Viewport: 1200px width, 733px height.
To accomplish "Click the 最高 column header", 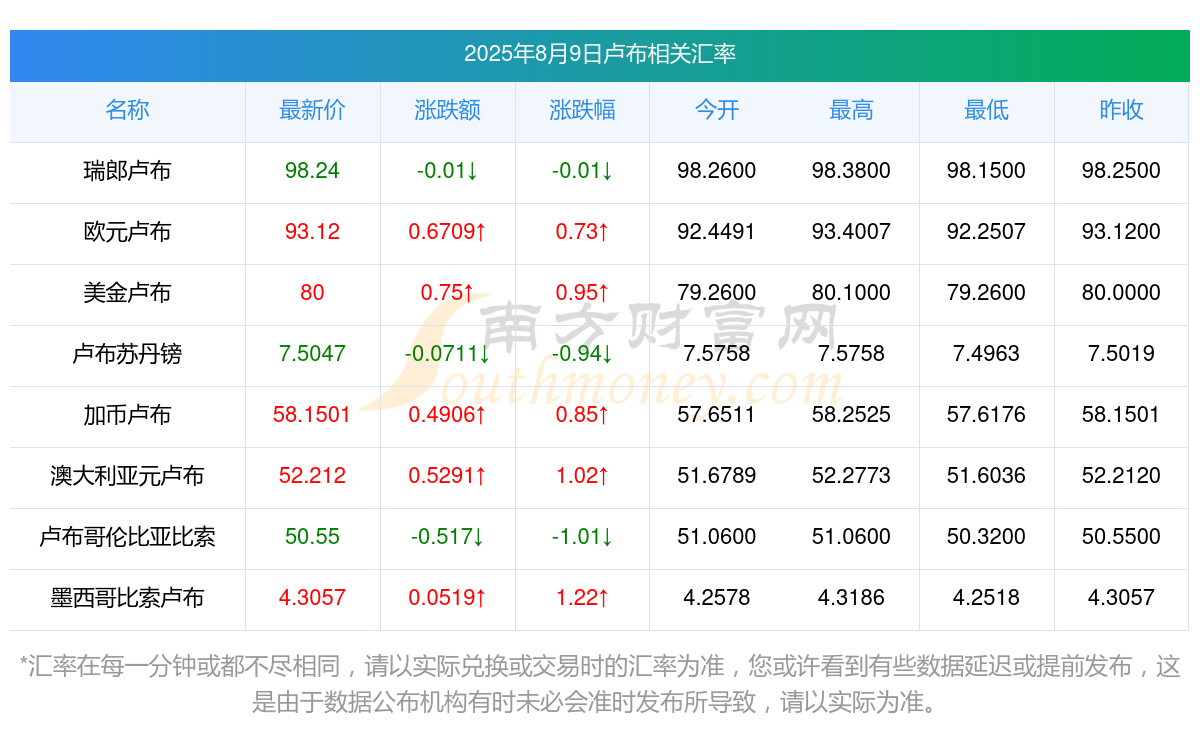I will point(852,110).
